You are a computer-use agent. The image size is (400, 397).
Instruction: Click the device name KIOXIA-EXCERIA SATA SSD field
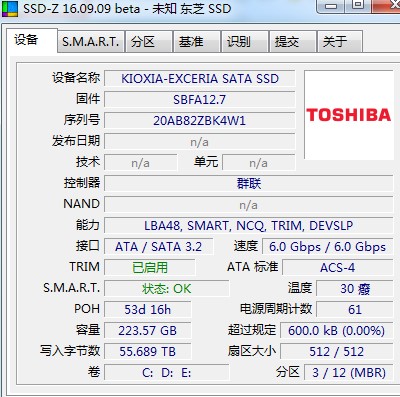(x=200, y=79)
